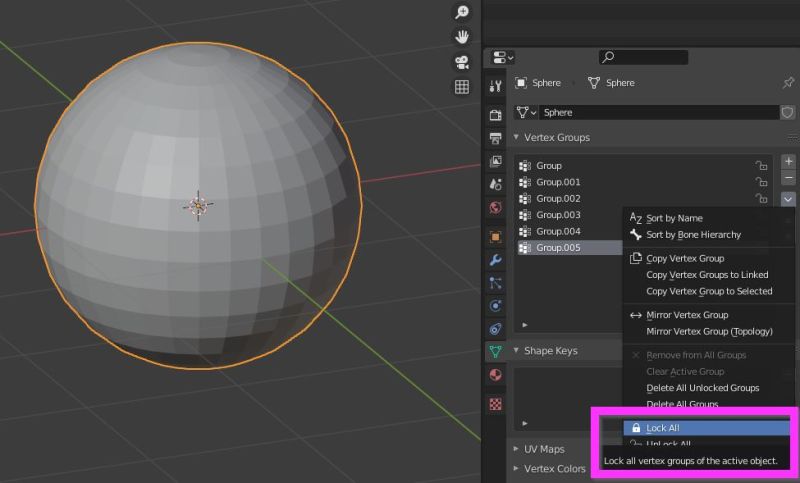Image resolution: width=800 pixels, height=483 pixels.
Task: Toggle lock on vertex group Group.001
Action: 761,182
